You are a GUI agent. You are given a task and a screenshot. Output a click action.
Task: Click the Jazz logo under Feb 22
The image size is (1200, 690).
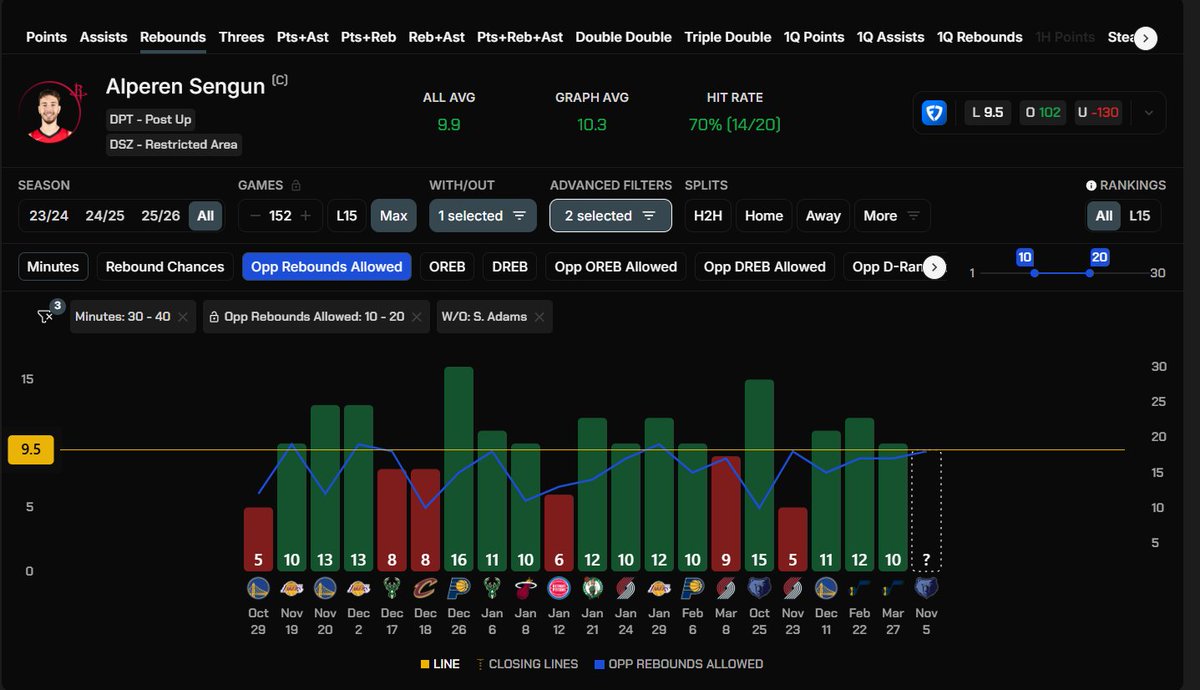(859, 588)
